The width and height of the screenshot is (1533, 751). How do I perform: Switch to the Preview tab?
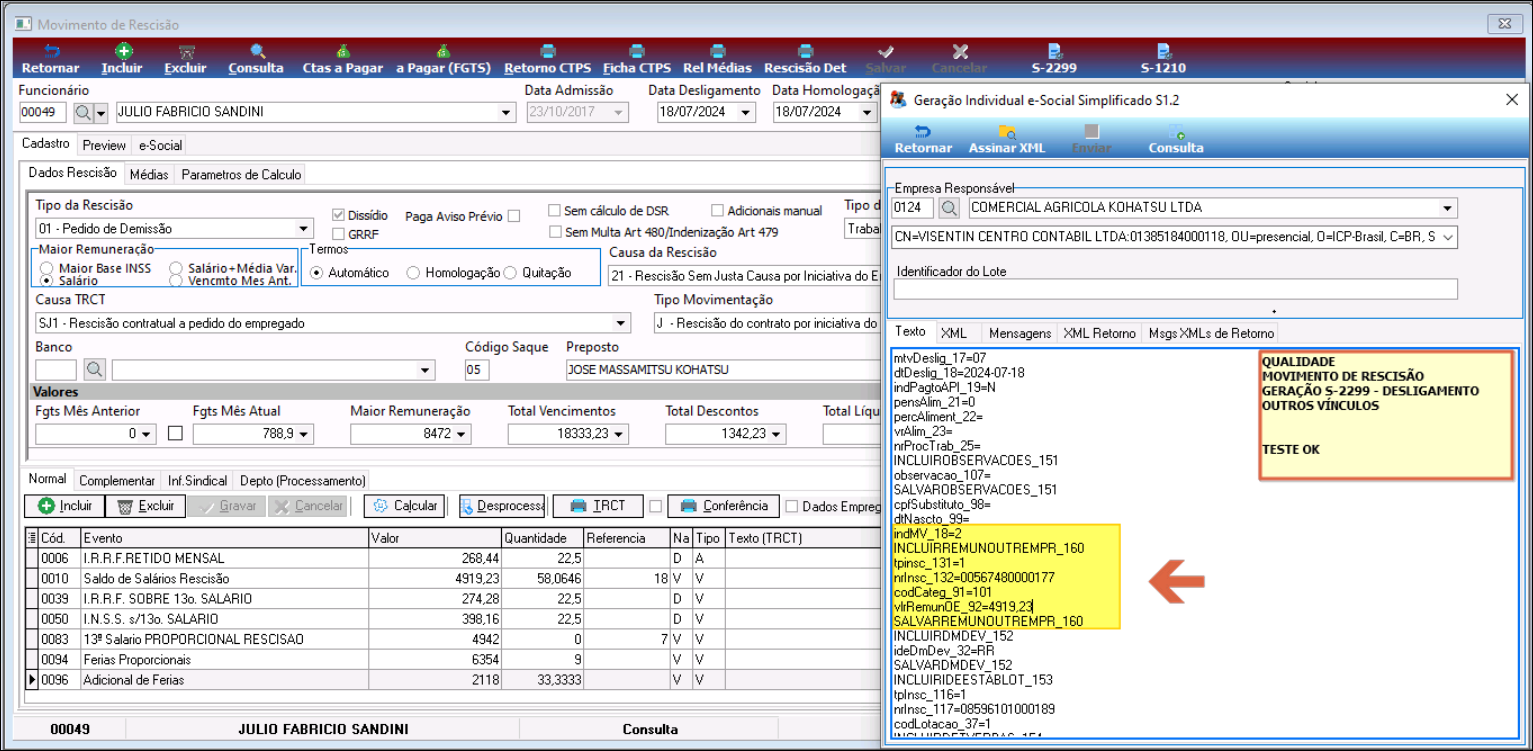(104, 145)
